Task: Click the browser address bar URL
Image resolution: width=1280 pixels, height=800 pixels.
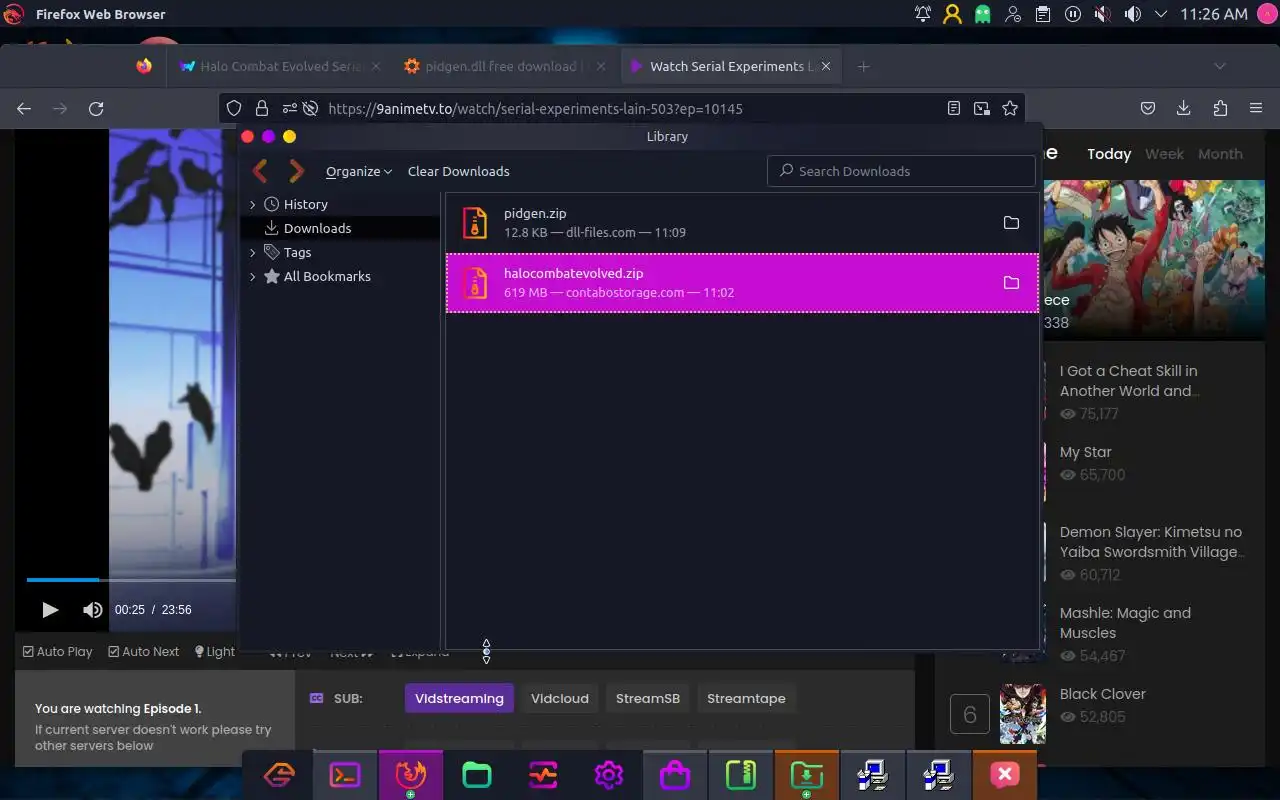Action: click(x=535, y=108)
